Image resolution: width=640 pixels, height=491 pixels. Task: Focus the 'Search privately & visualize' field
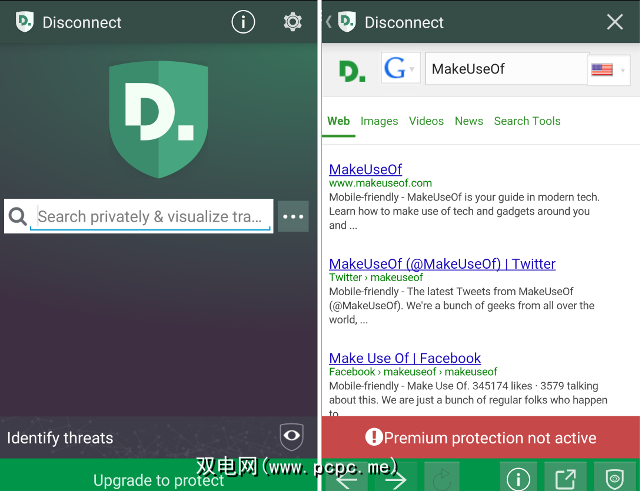150,216
